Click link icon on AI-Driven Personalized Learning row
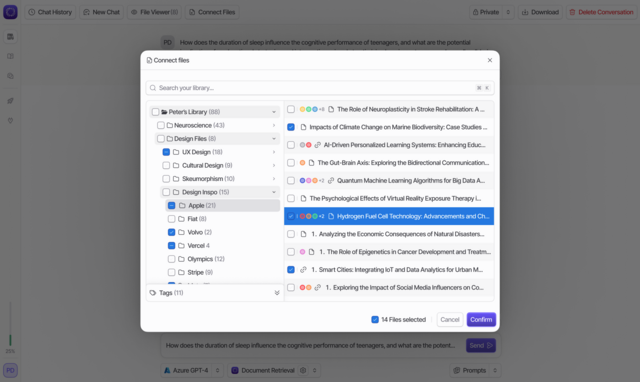This screenshot has height=382, width=640. coord(318,145)
